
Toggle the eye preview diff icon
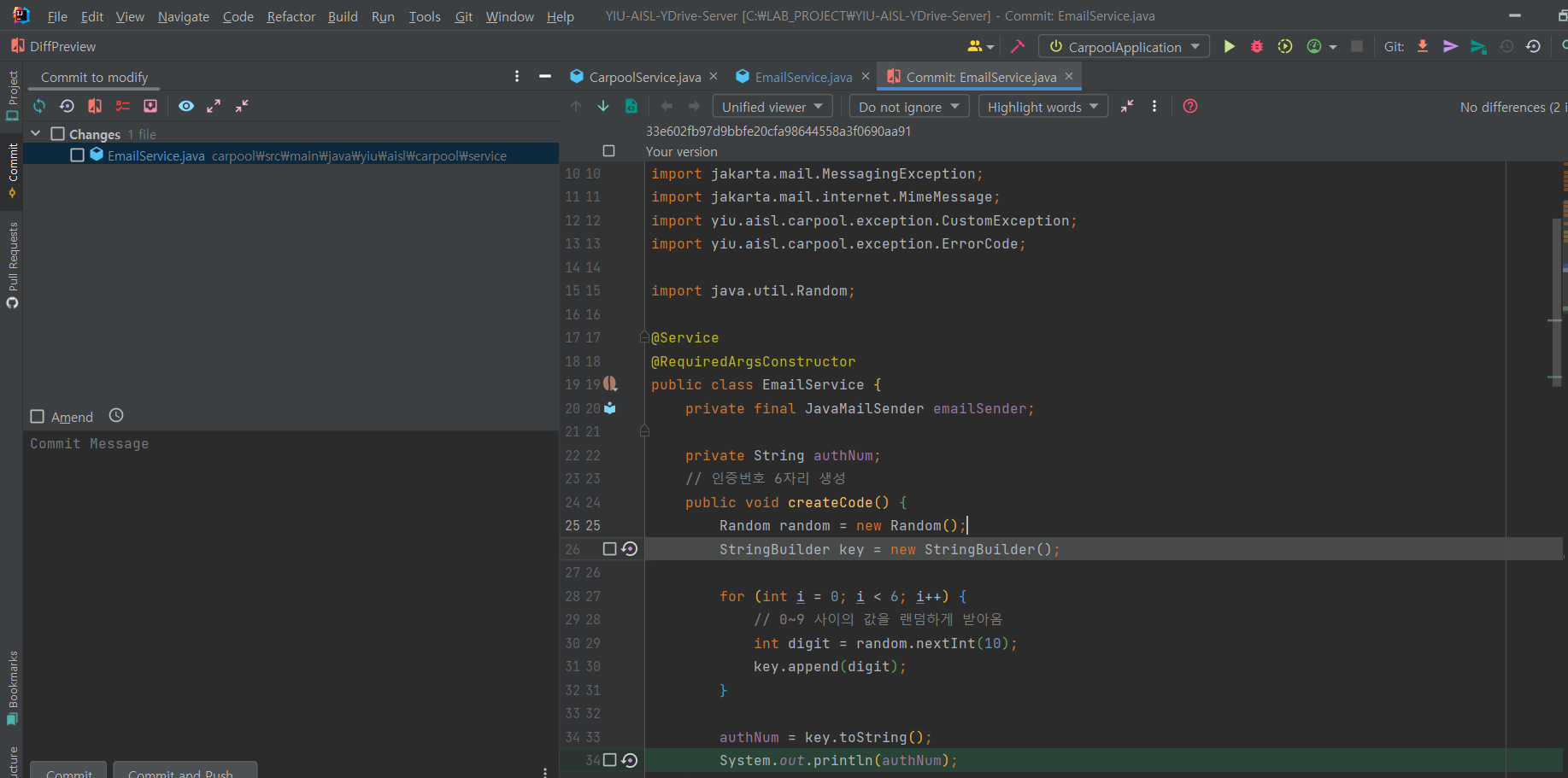point(185,106)
